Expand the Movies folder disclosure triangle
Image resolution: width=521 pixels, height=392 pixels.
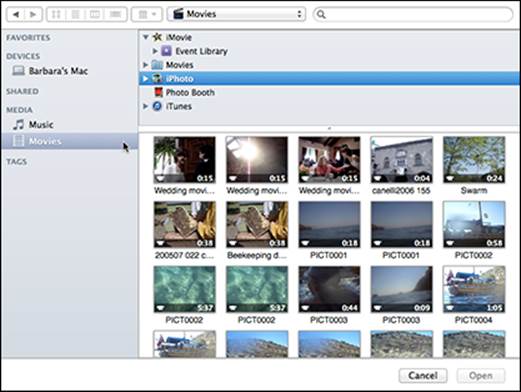click(x=145, y=65)
